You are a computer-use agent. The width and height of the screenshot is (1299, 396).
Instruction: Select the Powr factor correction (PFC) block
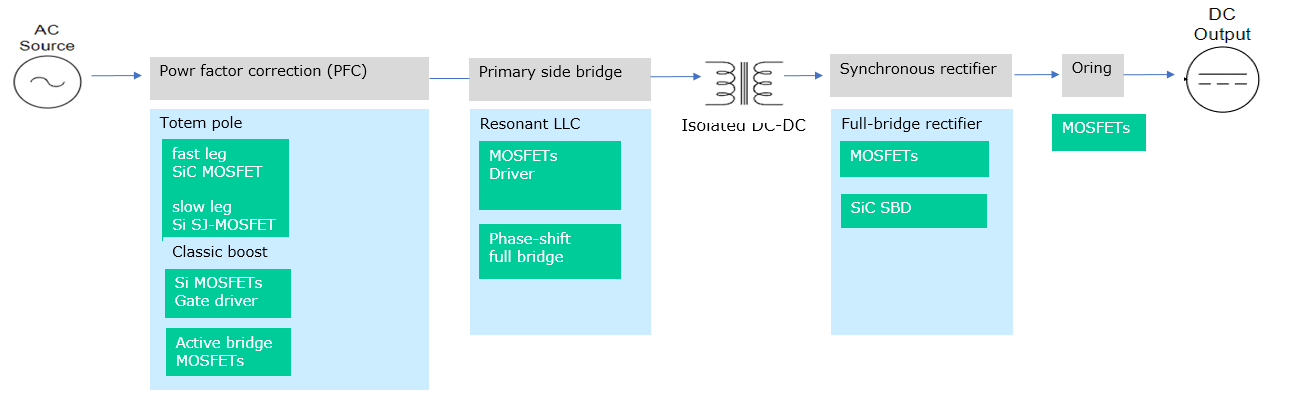click(289, 78)
